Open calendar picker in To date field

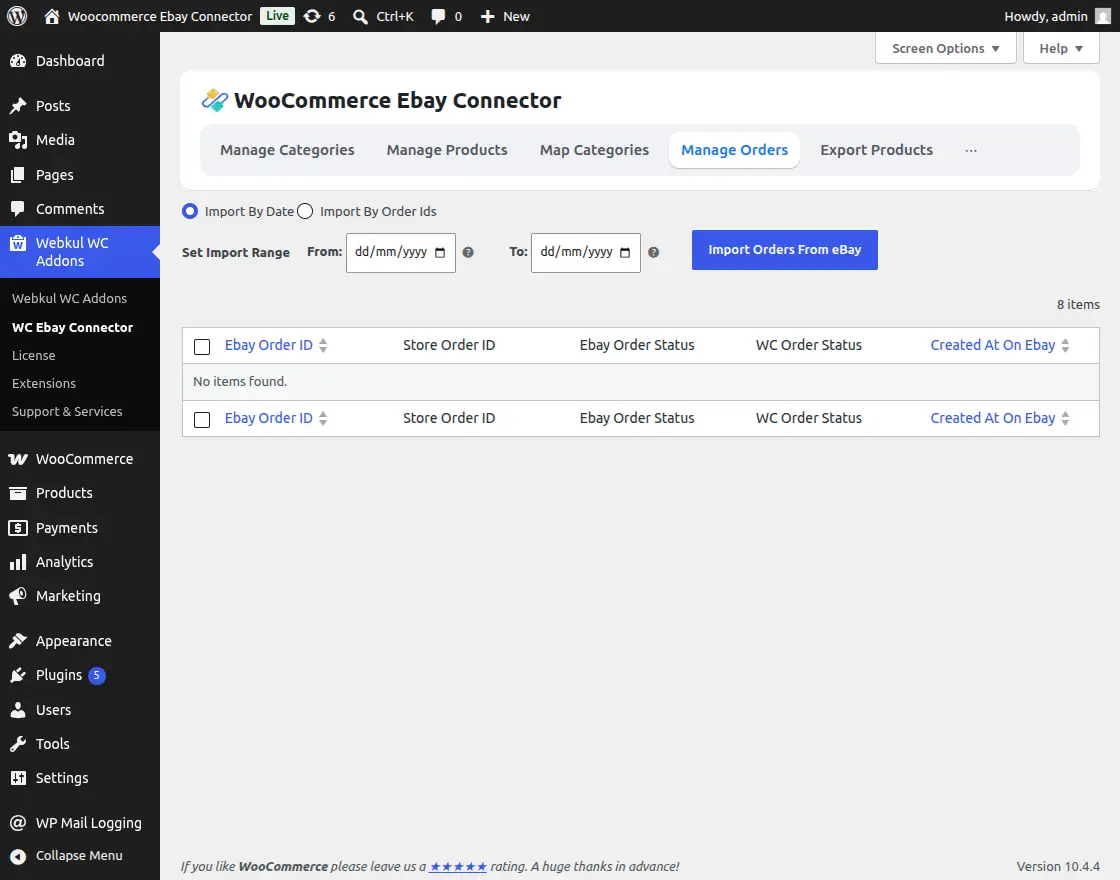pos(625,252)
